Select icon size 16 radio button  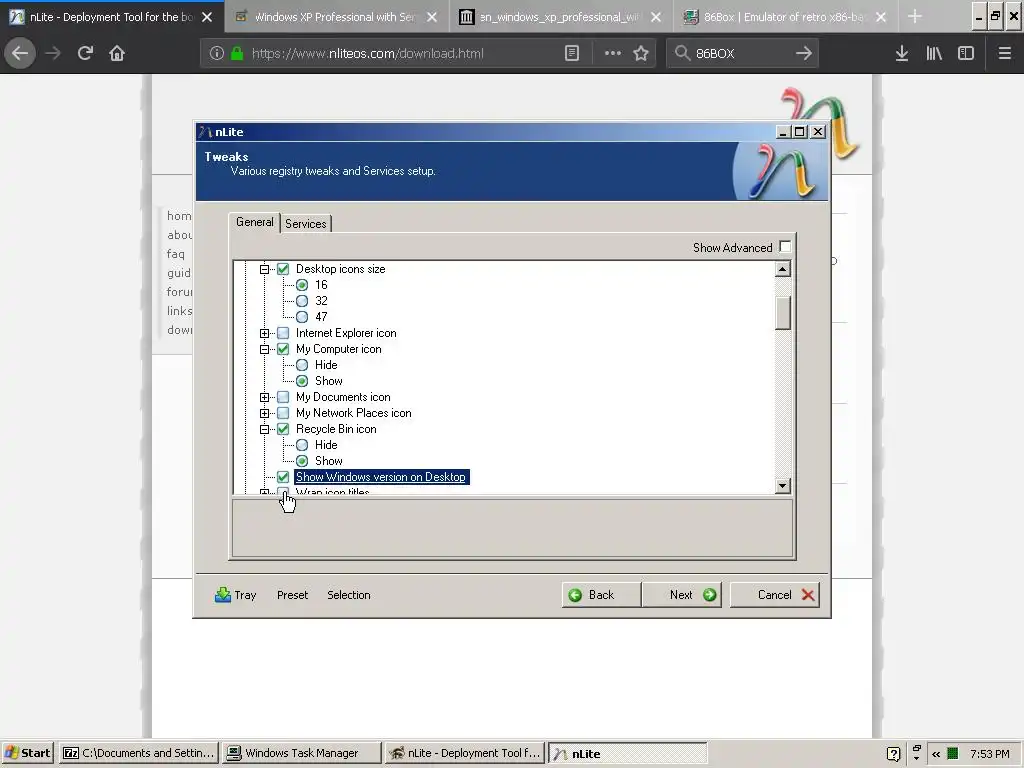click(x=302, y=285)
